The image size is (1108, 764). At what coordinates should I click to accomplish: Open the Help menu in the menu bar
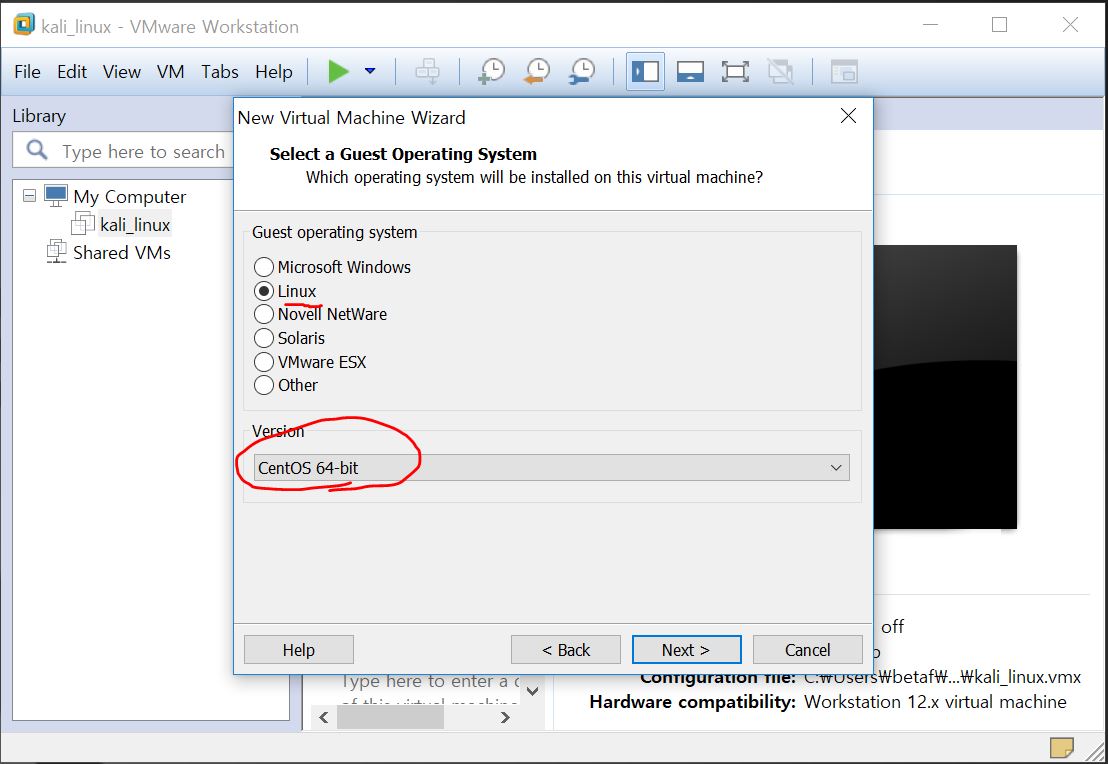point(273,71)
